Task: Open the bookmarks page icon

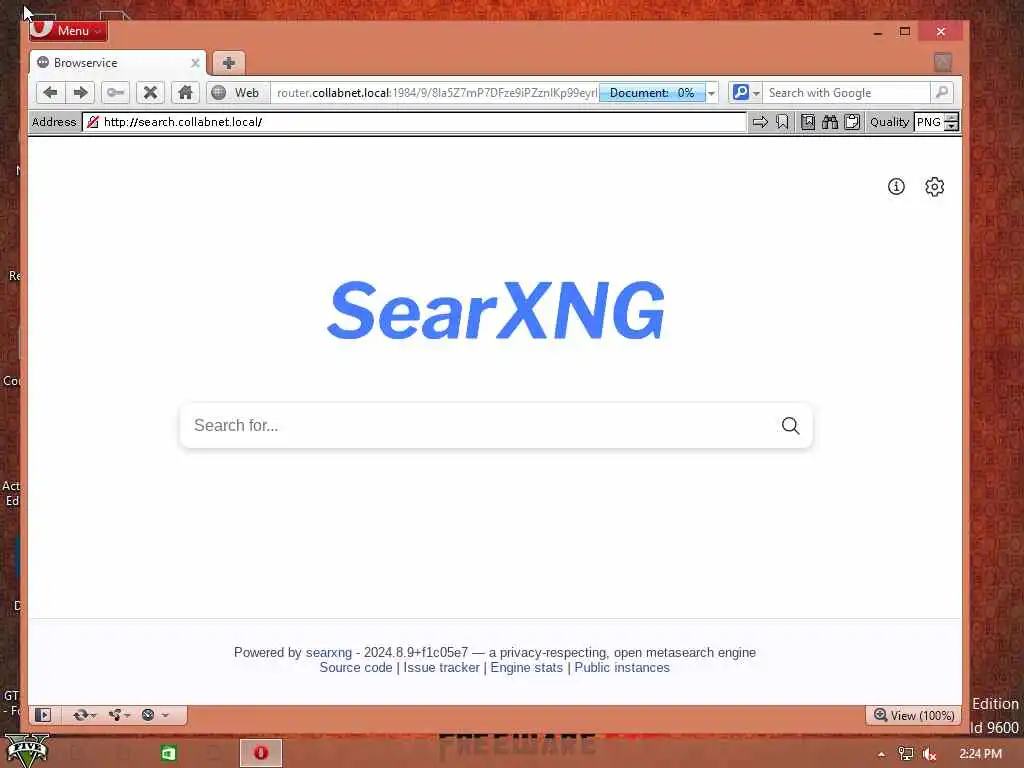Action: (808, 122)
